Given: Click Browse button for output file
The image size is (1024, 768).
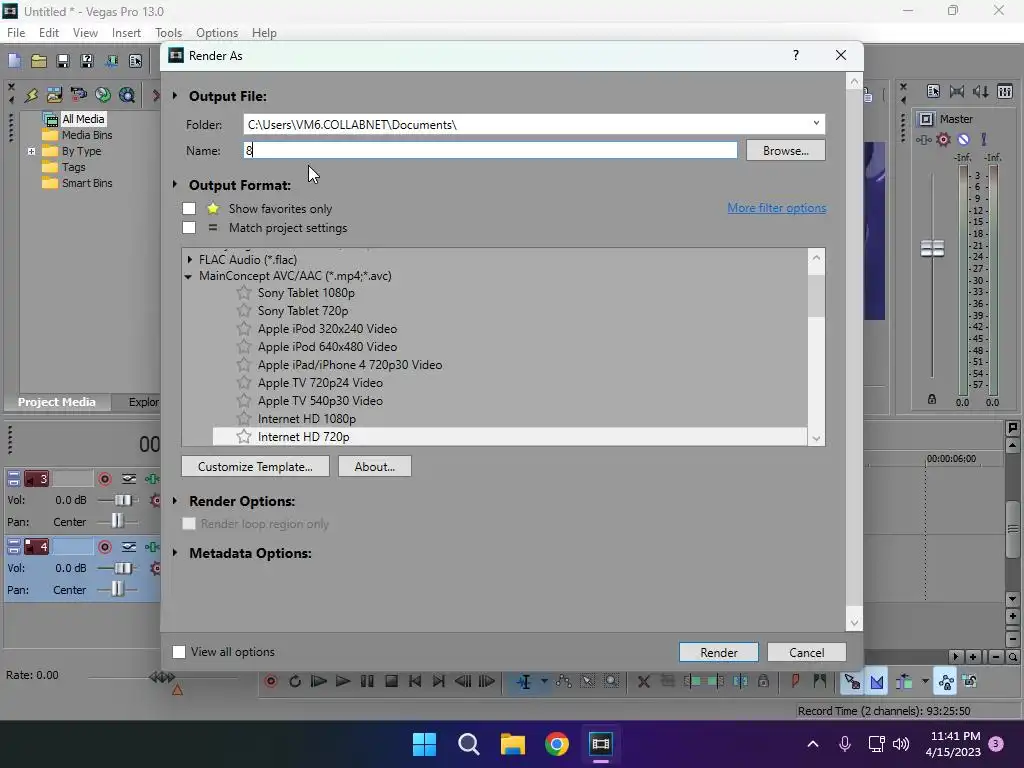Looking at the screenshot, I should tap(786, 150).
